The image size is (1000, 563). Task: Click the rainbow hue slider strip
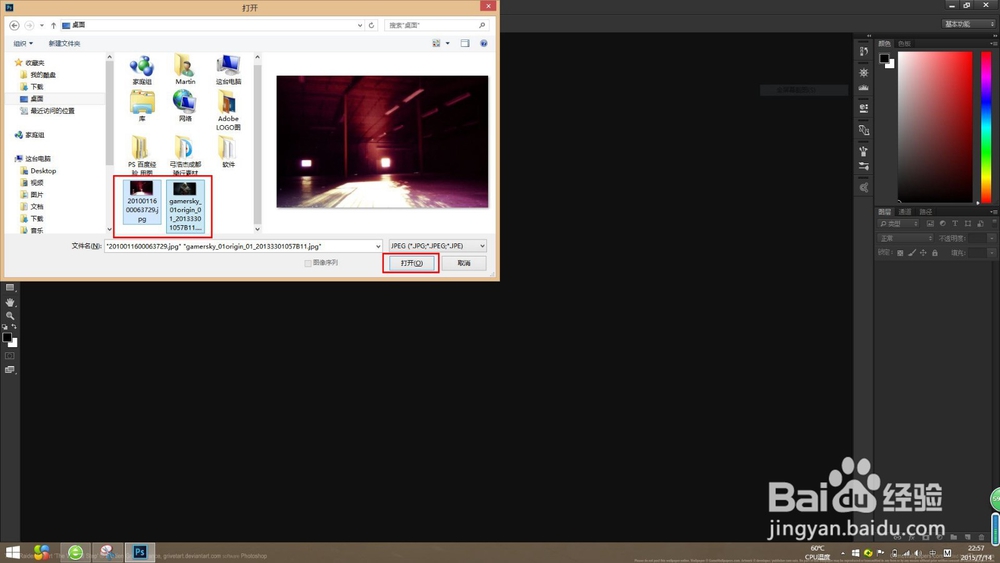pyautogui.click(x=986, y=127)
